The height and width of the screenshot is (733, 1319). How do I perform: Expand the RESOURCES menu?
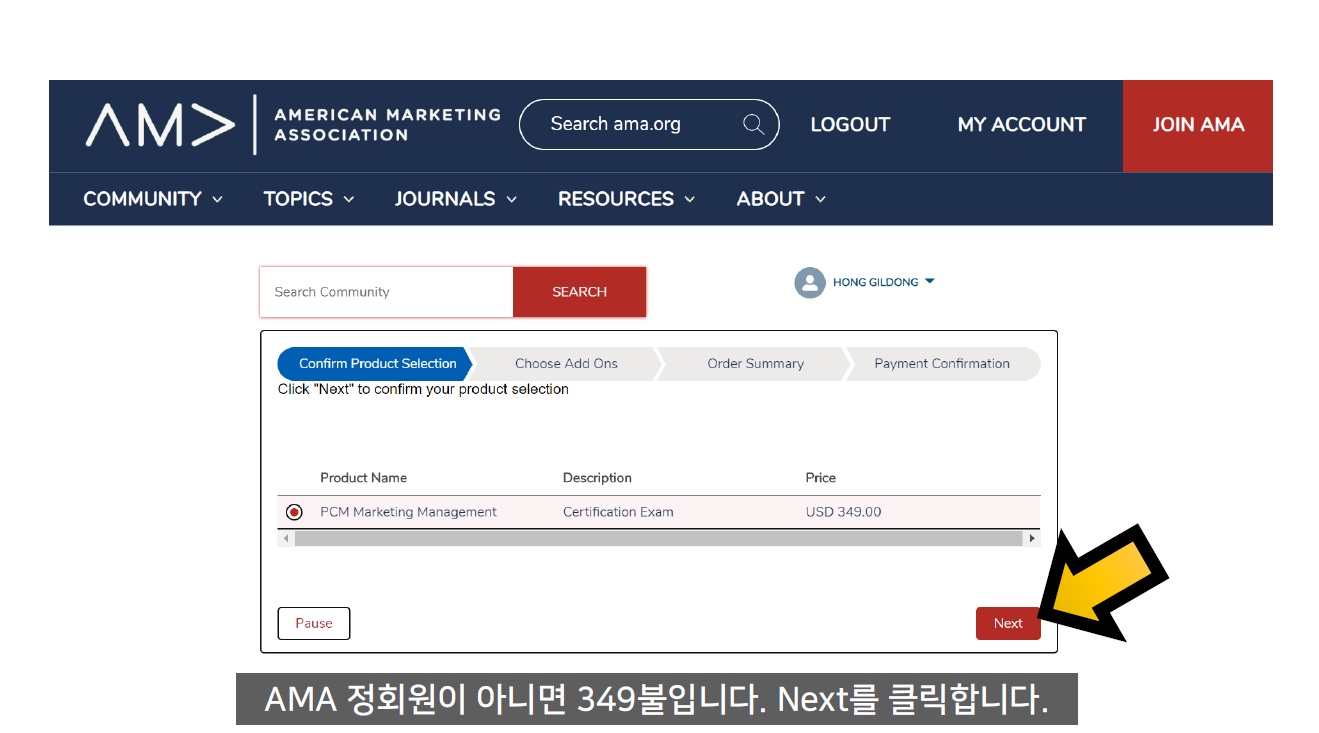point(626,199)
